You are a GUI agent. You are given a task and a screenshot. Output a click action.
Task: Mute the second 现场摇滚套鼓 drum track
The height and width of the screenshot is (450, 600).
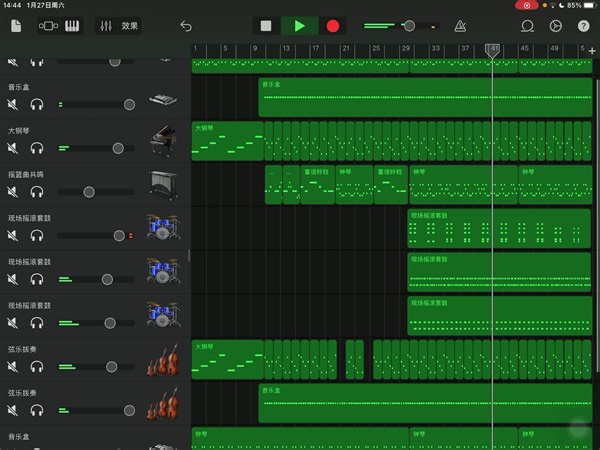point(13,279)
